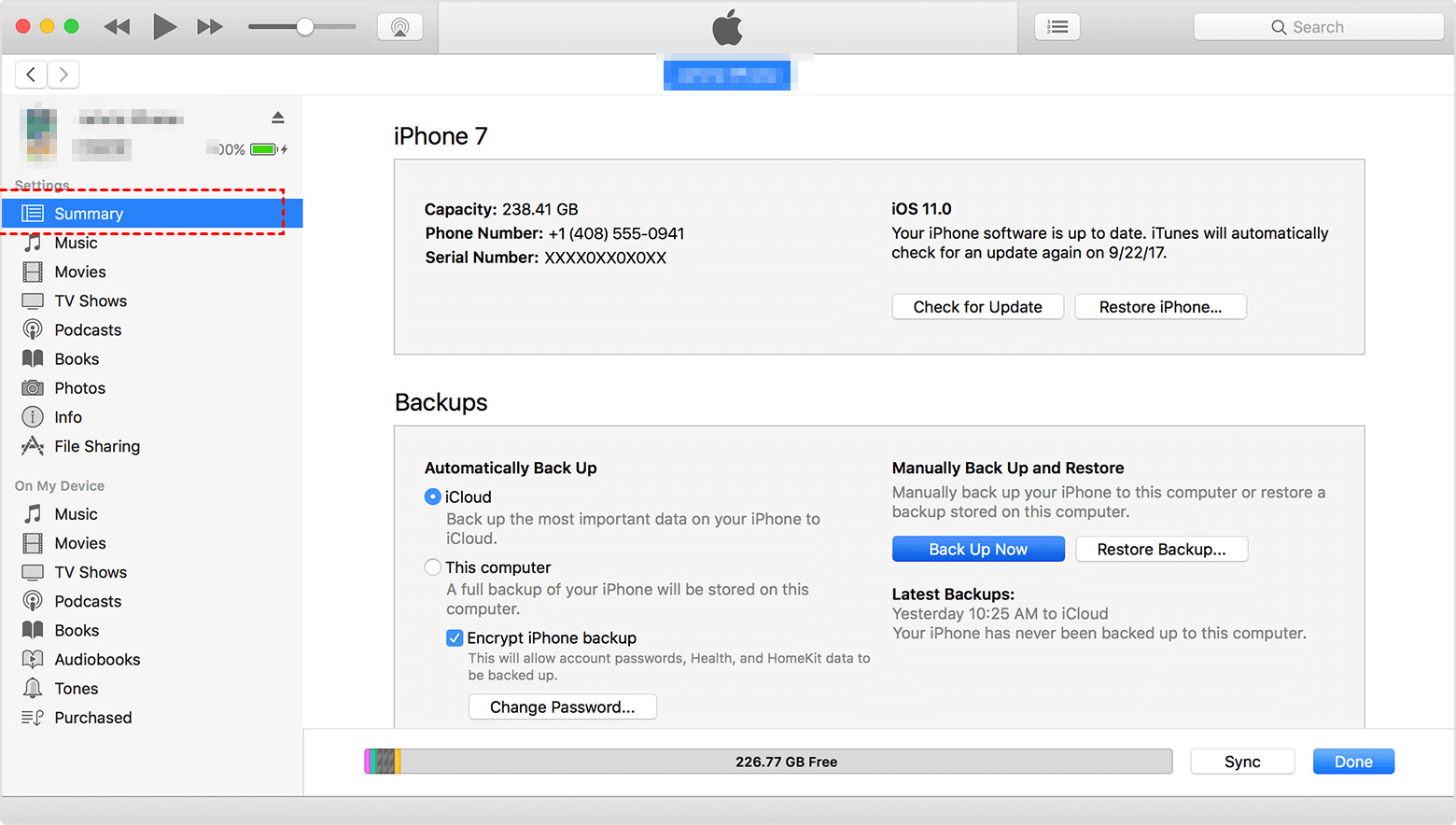The width and height of the screenshot is (1456, 825).
Task: Select the iCloud backup radio button
Action: coord(433,496)
